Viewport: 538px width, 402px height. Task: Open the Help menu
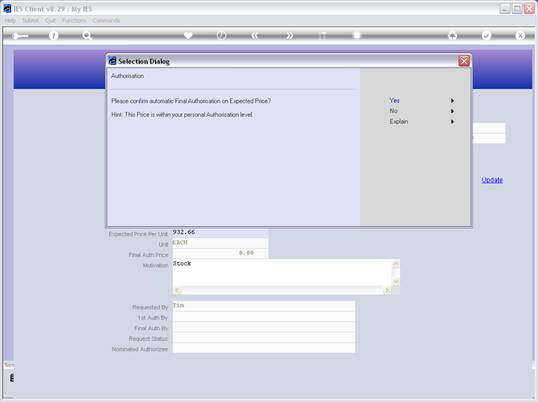pos(10,21)
